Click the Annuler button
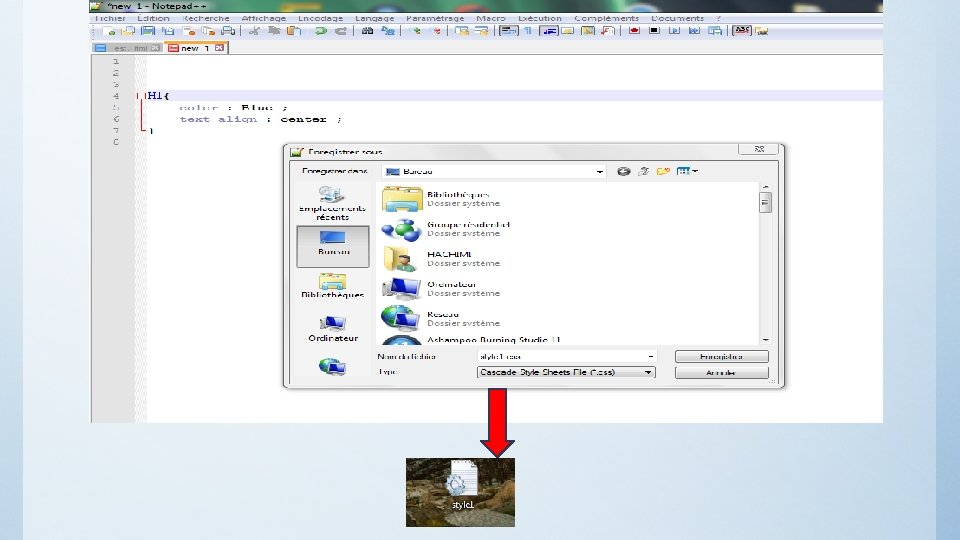 tap(721, 372)
